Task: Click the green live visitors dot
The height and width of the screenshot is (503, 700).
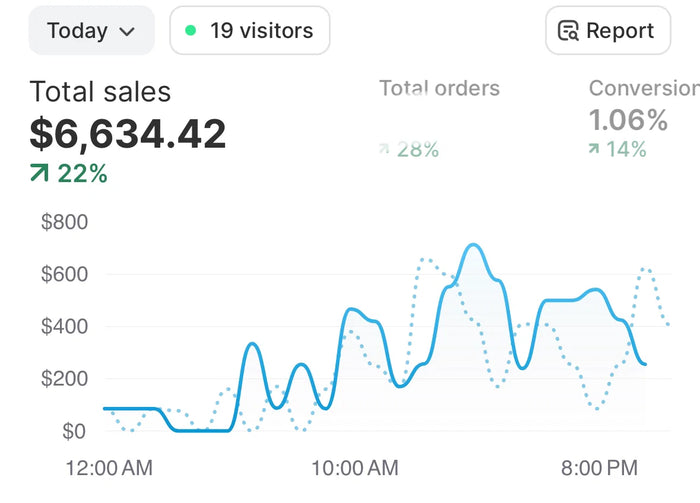Action: point(190,30)
